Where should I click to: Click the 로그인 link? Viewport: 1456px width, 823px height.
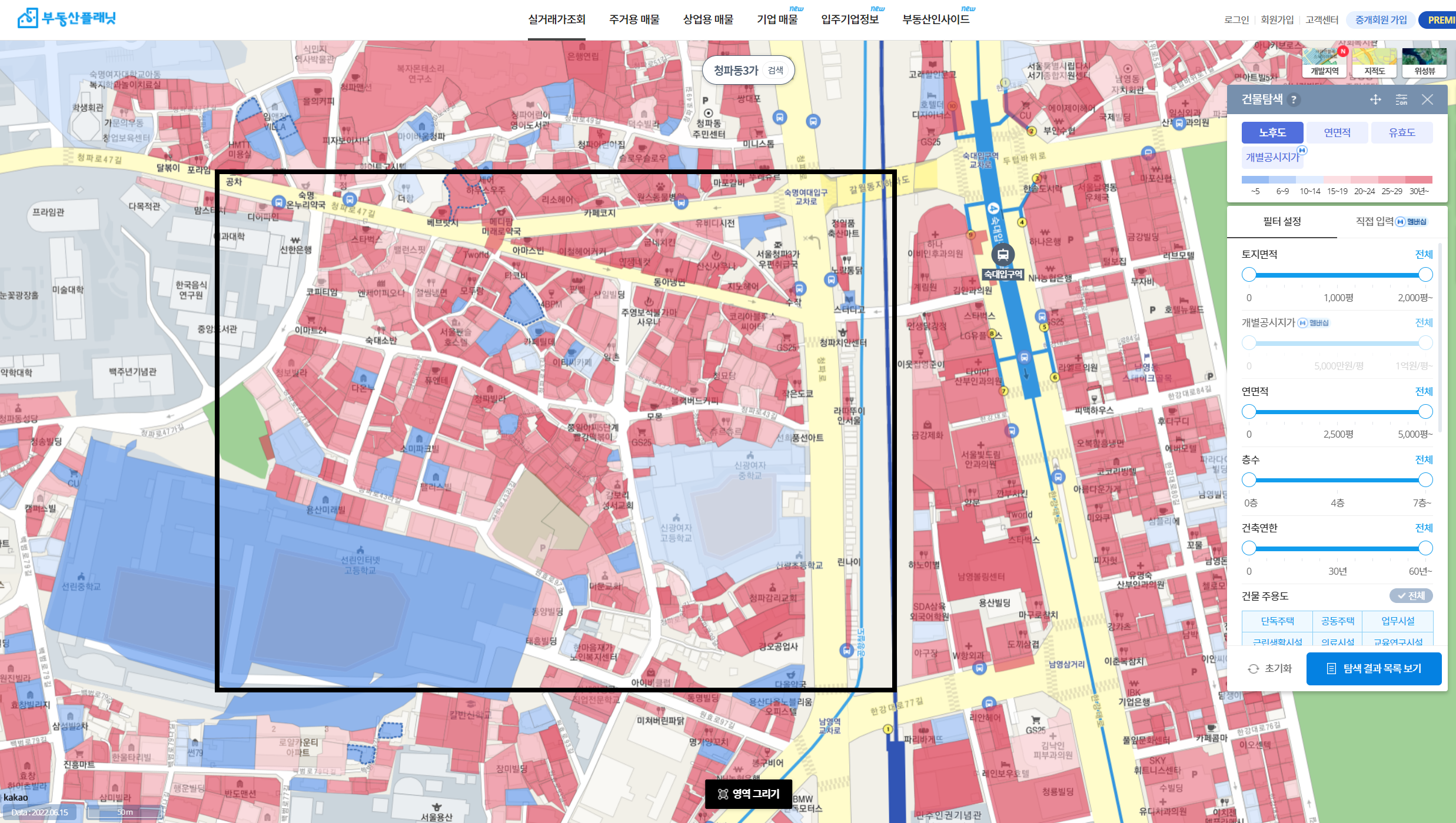[x=1236, y=20]
